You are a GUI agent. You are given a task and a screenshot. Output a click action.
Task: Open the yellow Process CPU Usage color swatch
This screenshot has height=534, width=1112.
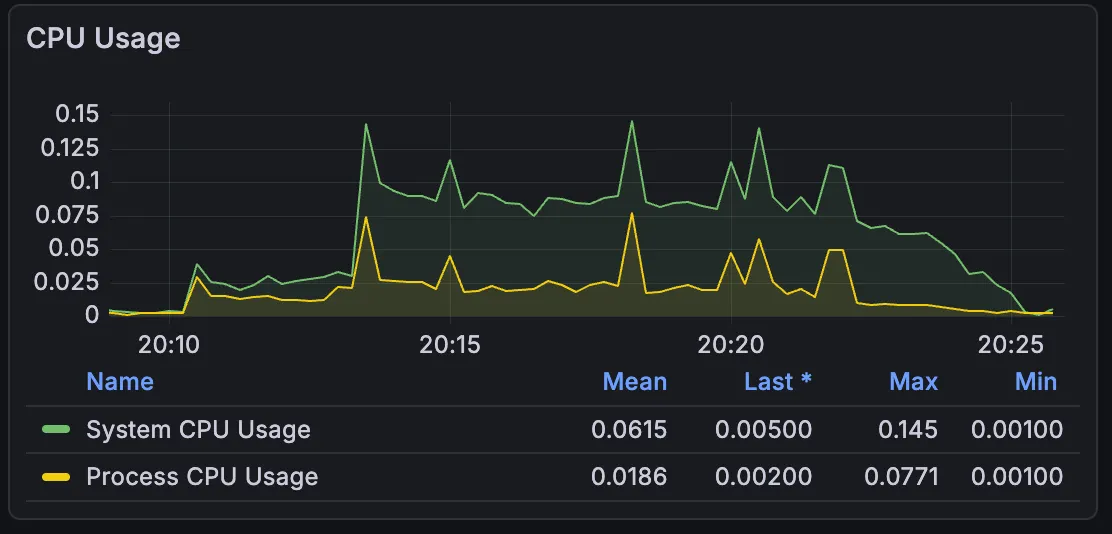[x=56, y=477]
